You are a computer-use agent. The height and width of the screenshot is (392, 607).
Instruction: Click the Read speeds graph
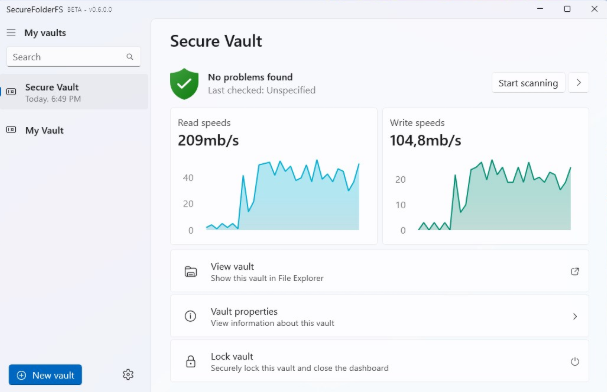[x=283, y=195]
